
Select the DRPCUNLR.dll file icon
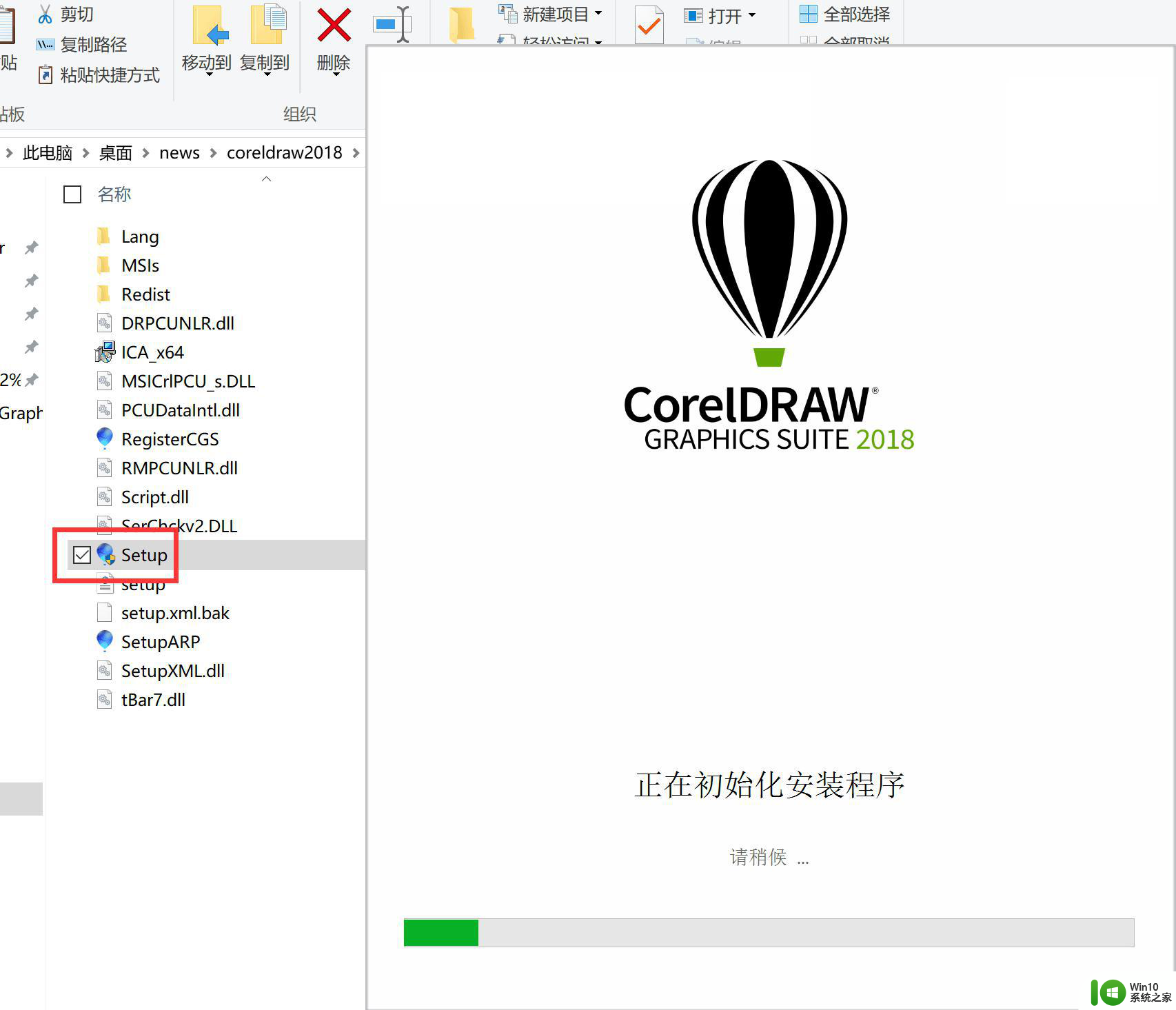[x=104, y=323]
